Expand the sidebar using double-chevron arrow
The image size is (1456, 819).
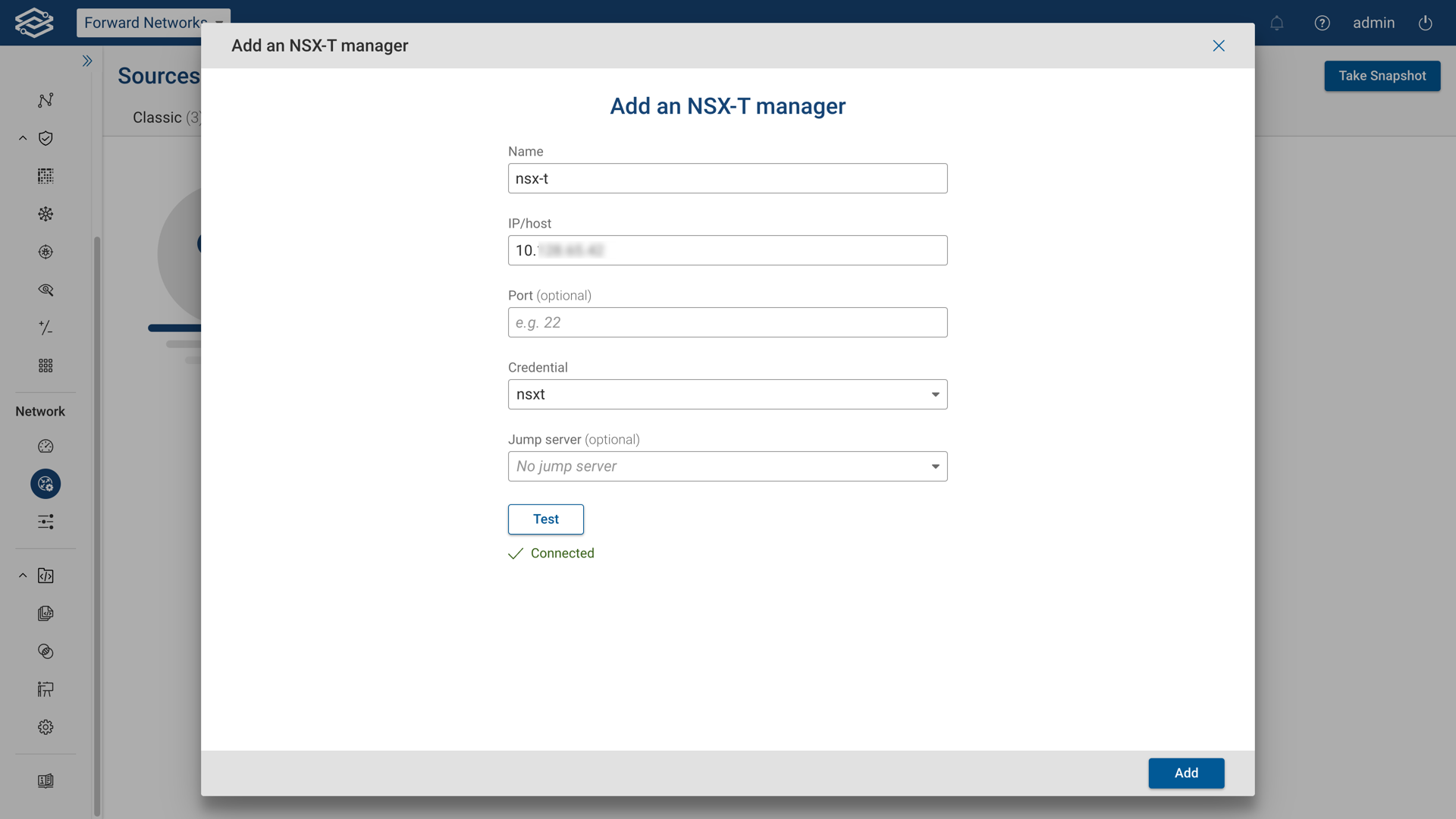click(87, 61)
